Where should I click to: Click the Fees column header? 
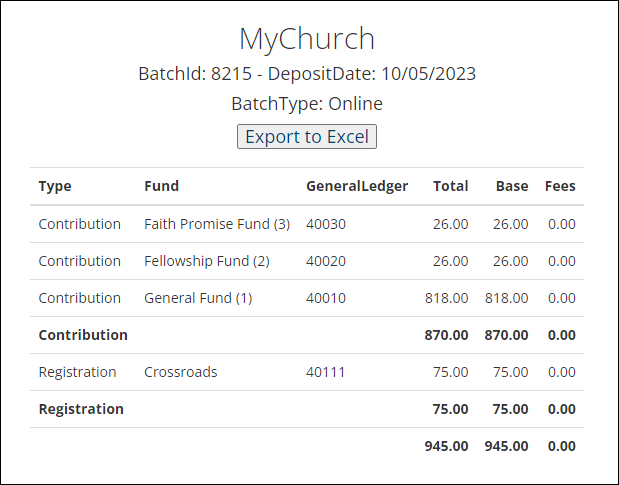[x=560, y=186]
